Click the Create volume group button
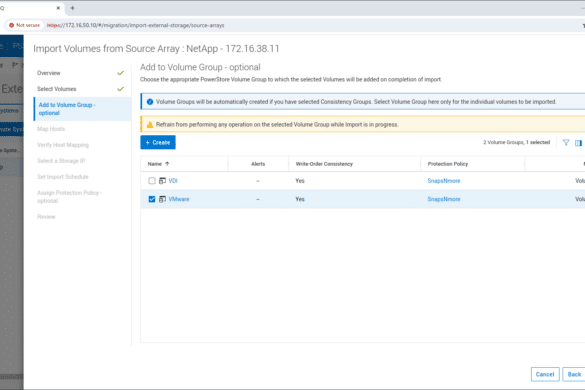 158,143
